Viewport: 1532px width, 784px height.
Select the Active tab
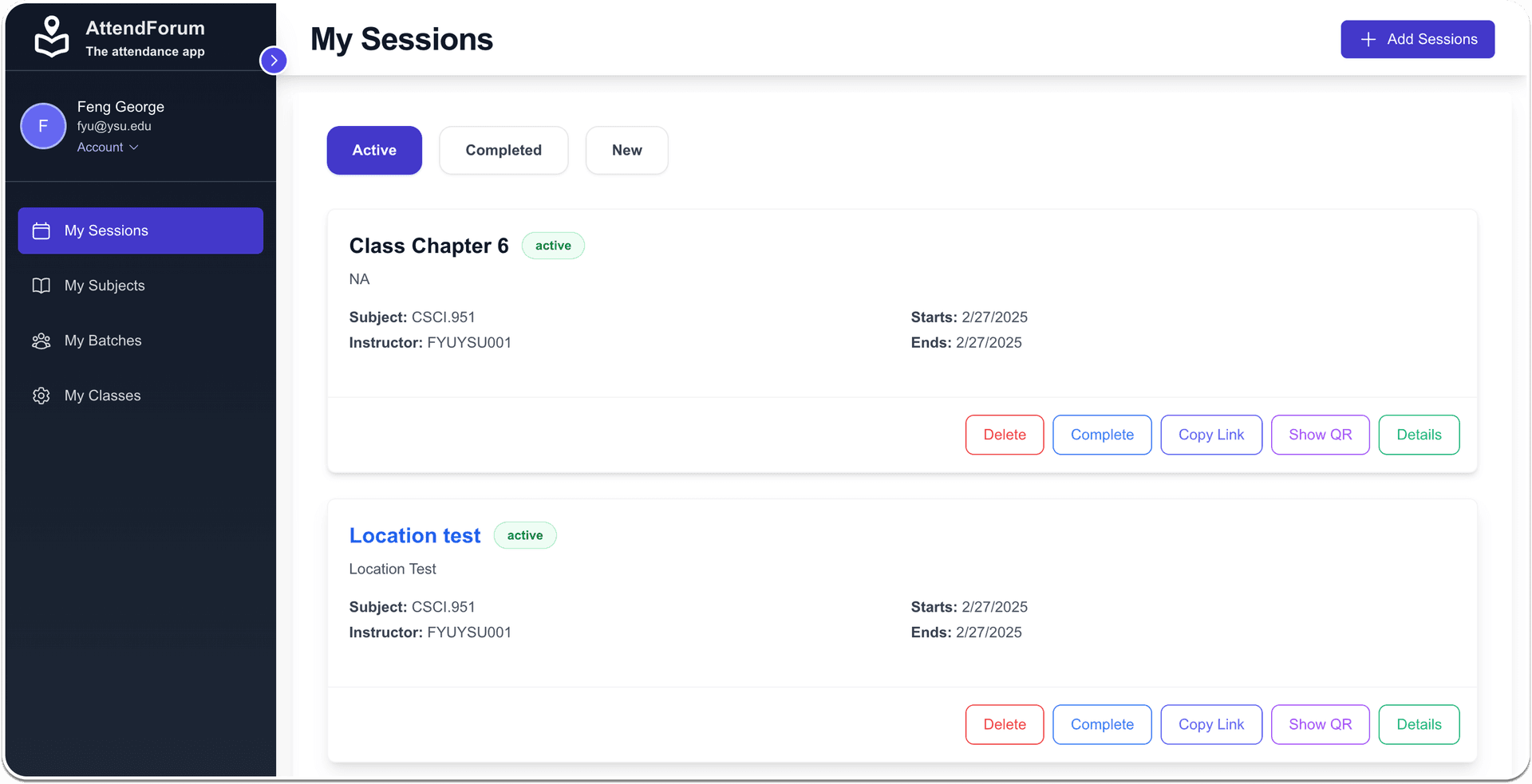(x=374, y=150)
